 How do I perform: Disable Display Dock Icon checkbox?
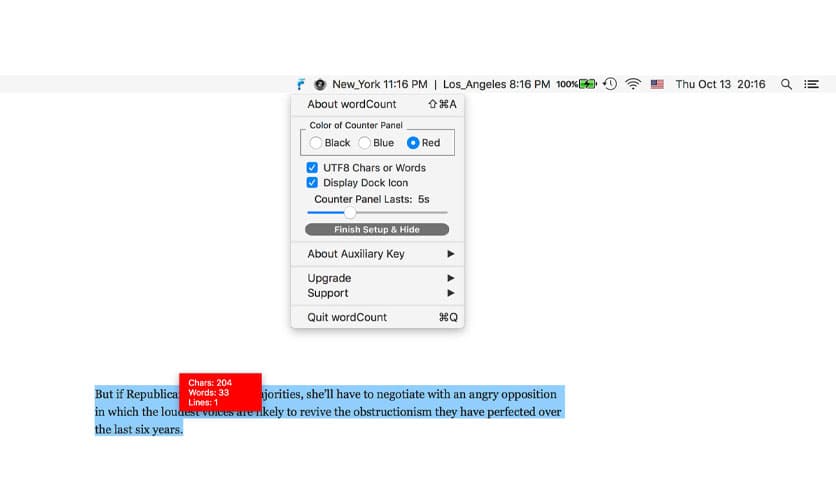coord(313,183)
